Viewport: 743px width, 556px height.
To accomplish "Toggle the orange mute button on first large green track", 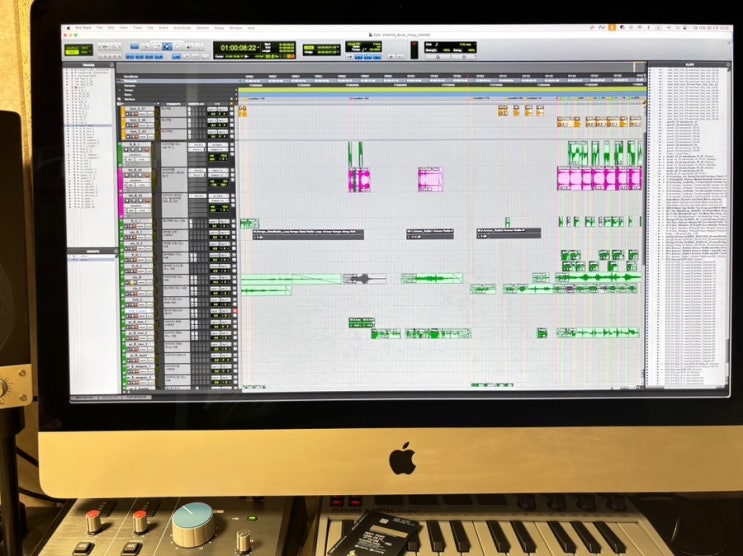I will (x=146, y=150).
